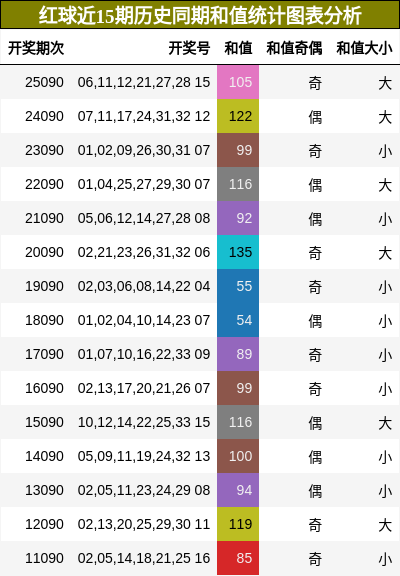This screenshot has width=400, height=576.
Task: Click the brown sum cell 99 in row 23090
Action: [238, 150]
